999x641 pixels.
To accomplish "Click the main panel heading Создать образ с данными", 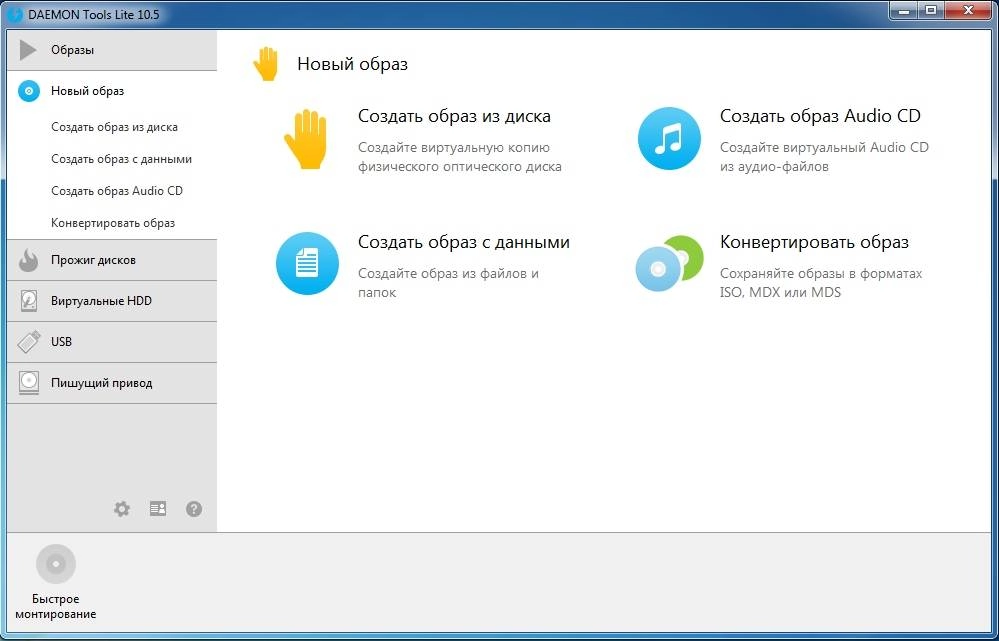I will click(x=464, y=242).
